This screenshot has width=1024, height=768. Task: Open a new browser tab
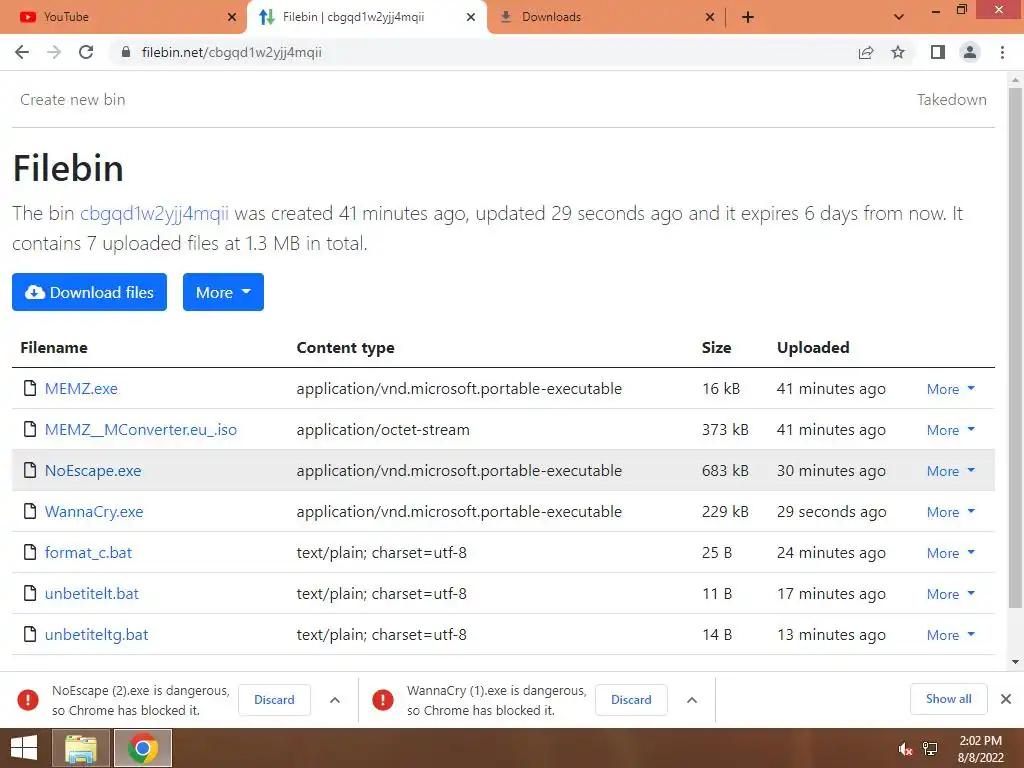748,17
